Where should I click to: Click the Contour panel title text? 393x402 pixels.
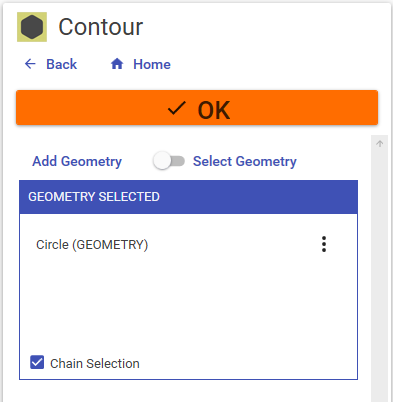pyautogui.click(x=101, y=27)
